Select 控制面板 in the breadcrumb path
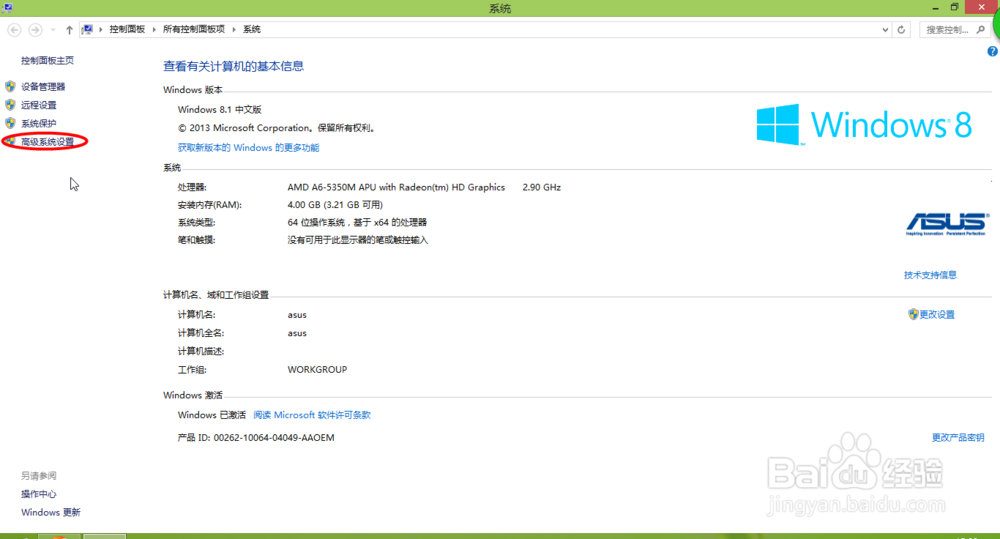This screenshot has height=539, width=1000. pos(127,29)
